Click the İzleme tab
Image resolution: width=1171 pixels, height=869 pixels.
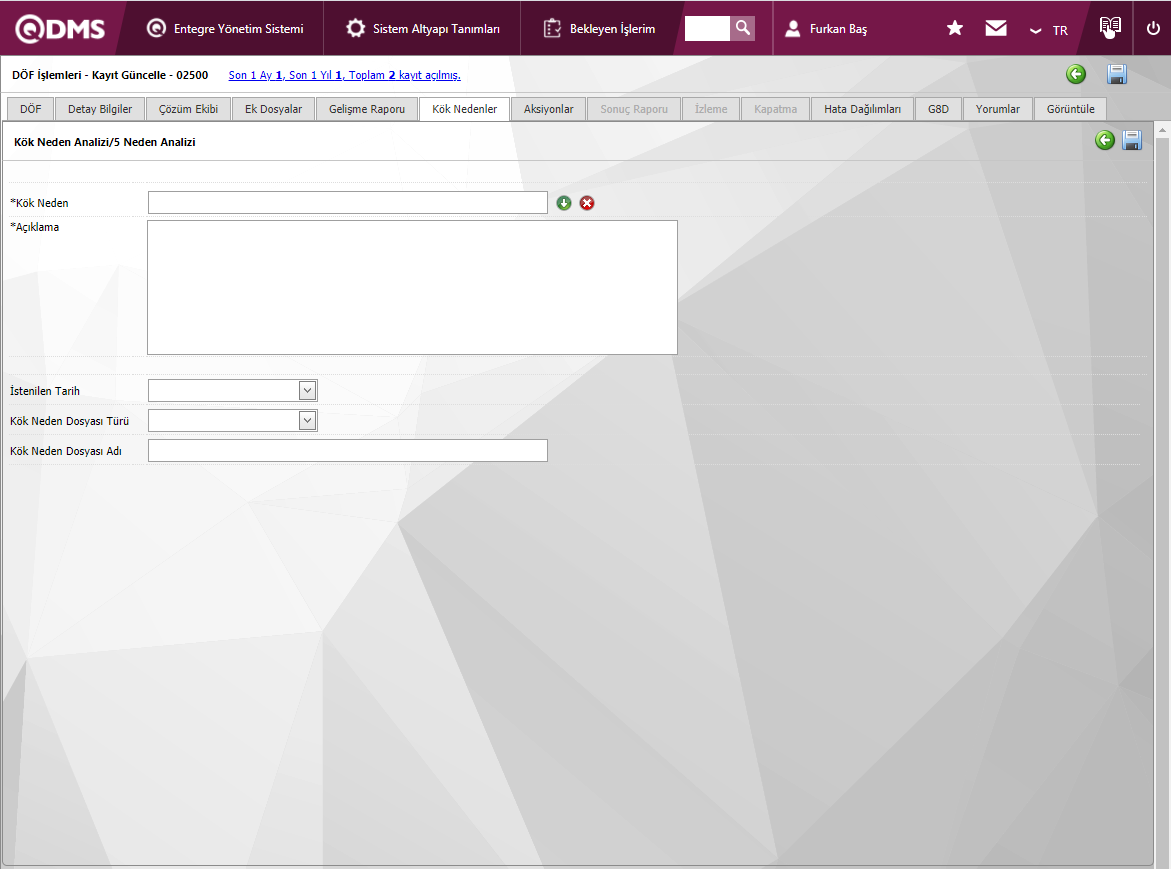[x=711, y=109]
